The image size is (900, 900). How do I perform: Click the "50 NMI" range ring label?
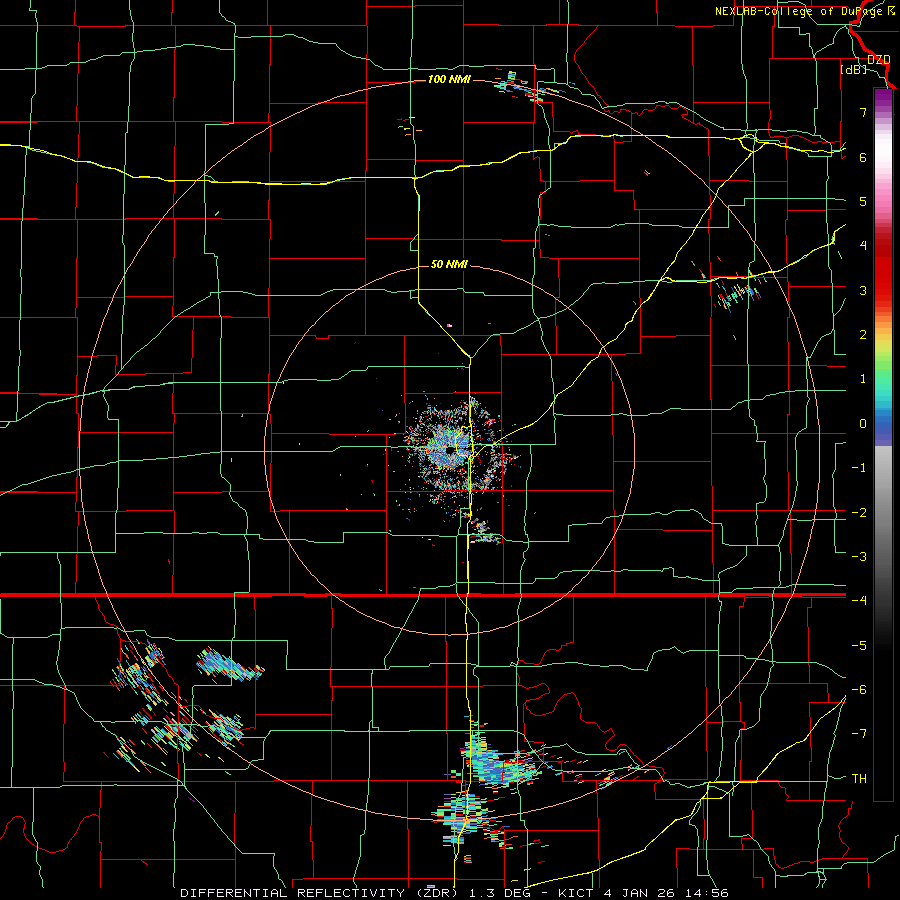click(449, 264)
